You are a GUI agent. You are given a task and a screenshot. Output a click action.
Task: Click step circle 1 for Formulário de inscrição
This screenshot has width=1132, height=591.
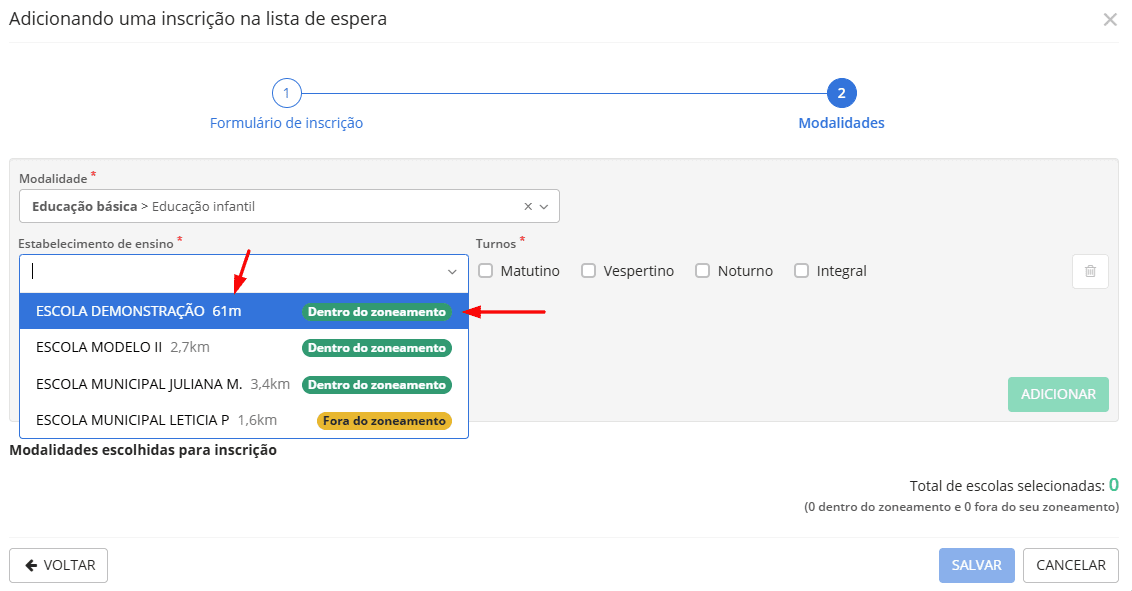pyautogui.click(x=287, y=92)
